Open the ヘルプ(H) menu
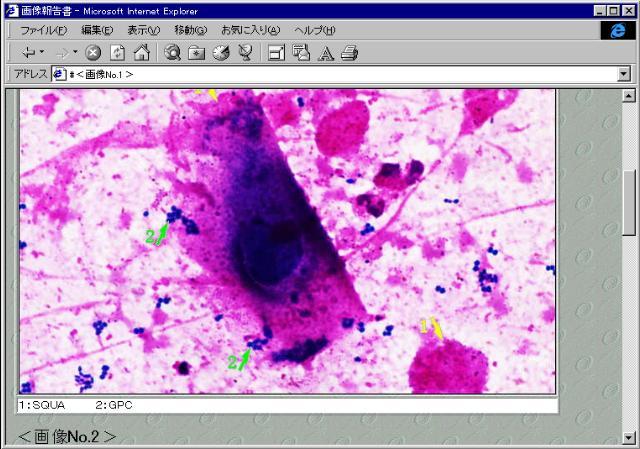The height and width of the screenshot is (449, 640). pos(315,30)
